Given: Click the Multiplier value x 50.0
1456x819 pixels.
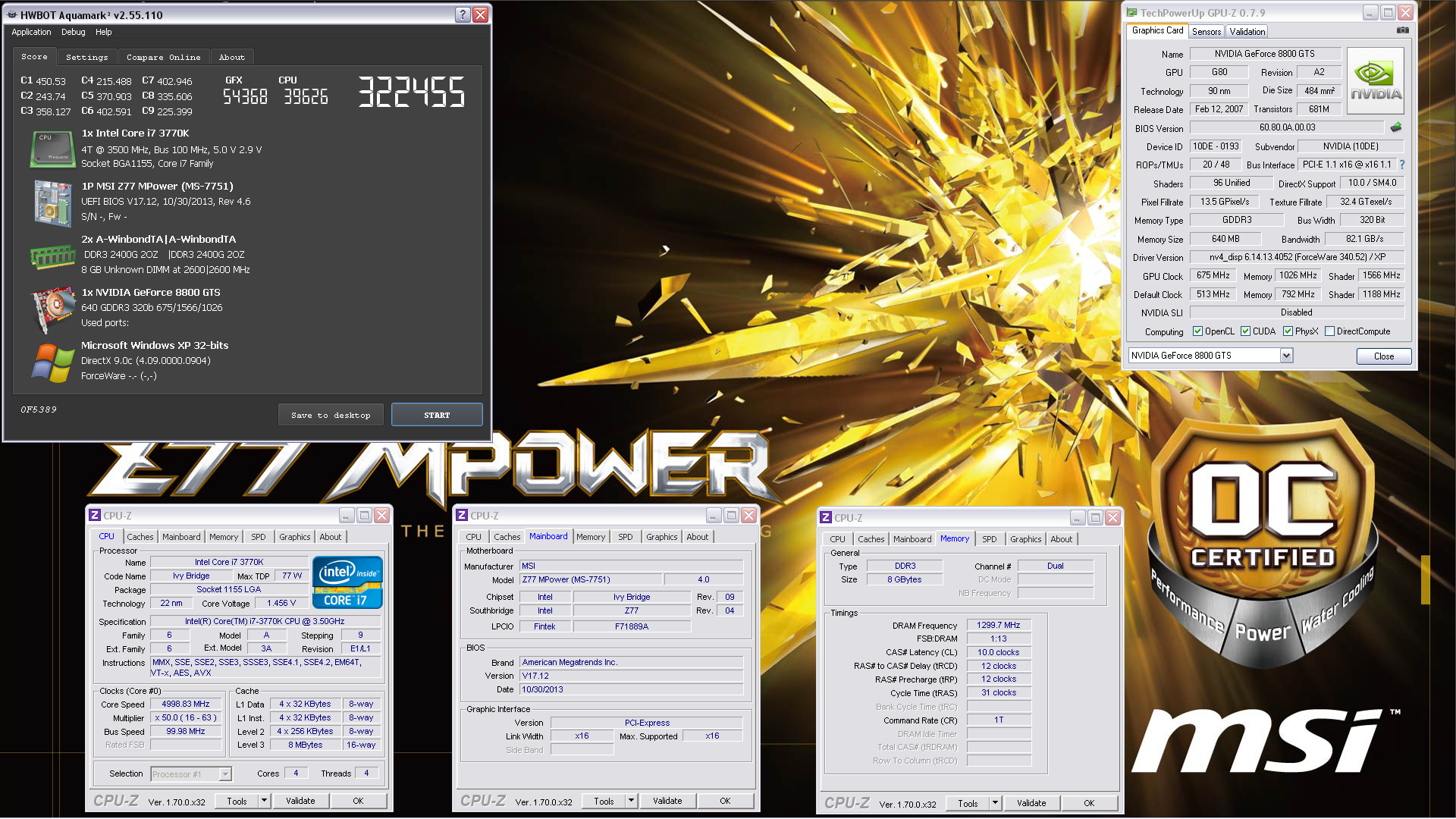Looking at the screenshot, I should click(185, 718).
